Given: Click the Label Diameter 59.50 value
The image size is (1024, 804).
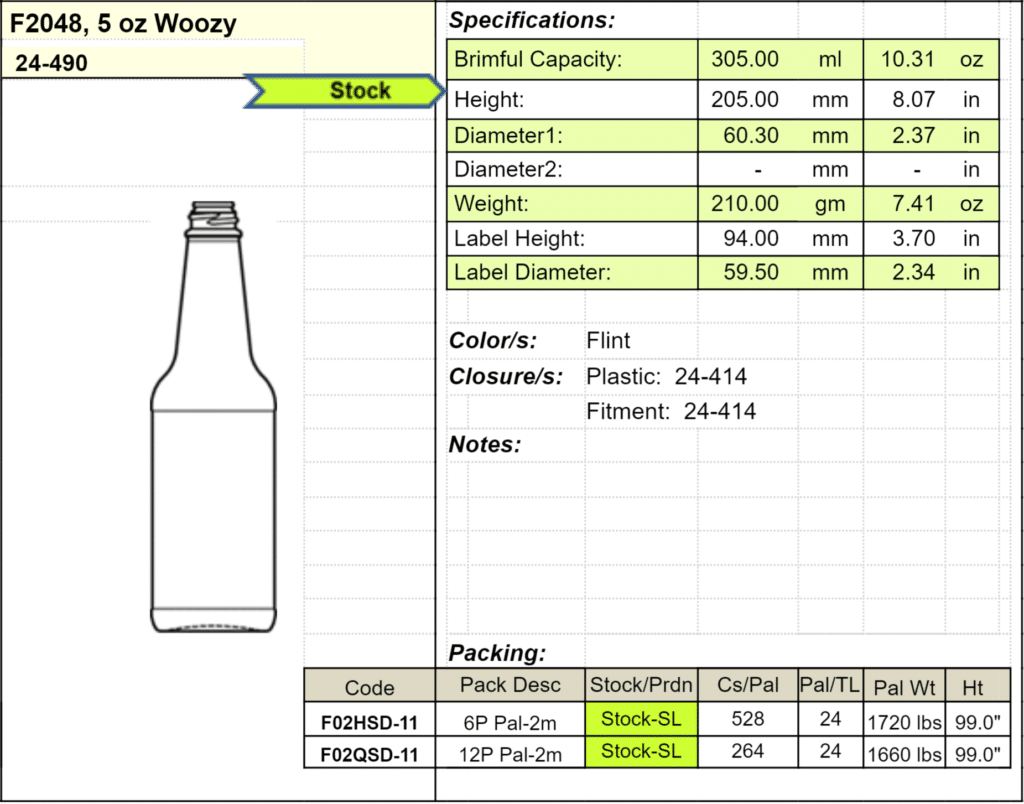Looking at the screenshot, I should pos(750,272).
